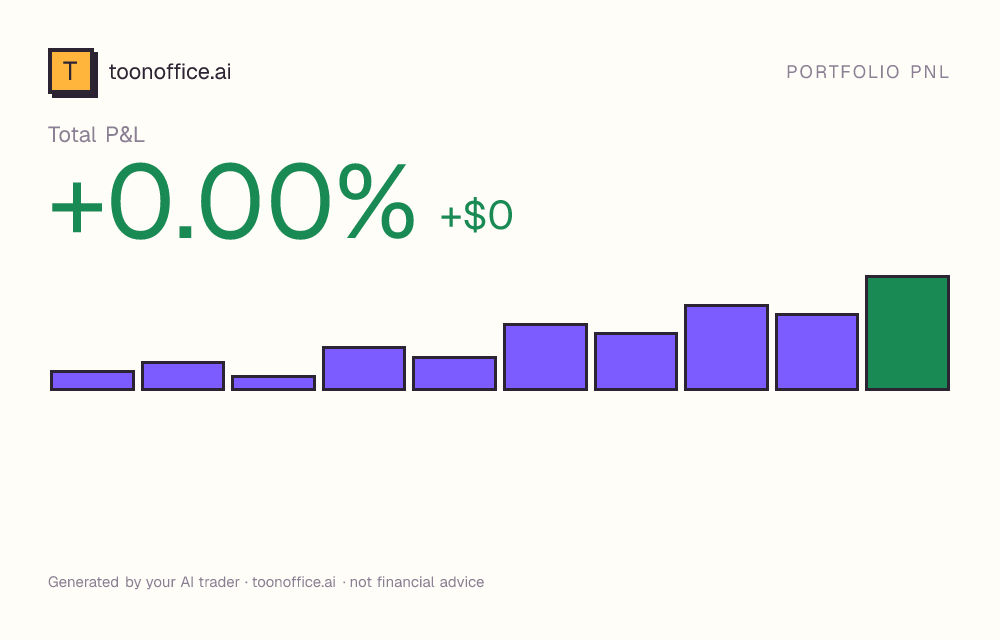The width and height of the screenshot is (1000, 640).
Task: Select the second purple bar in chart
Action: [x=183, y=376]
